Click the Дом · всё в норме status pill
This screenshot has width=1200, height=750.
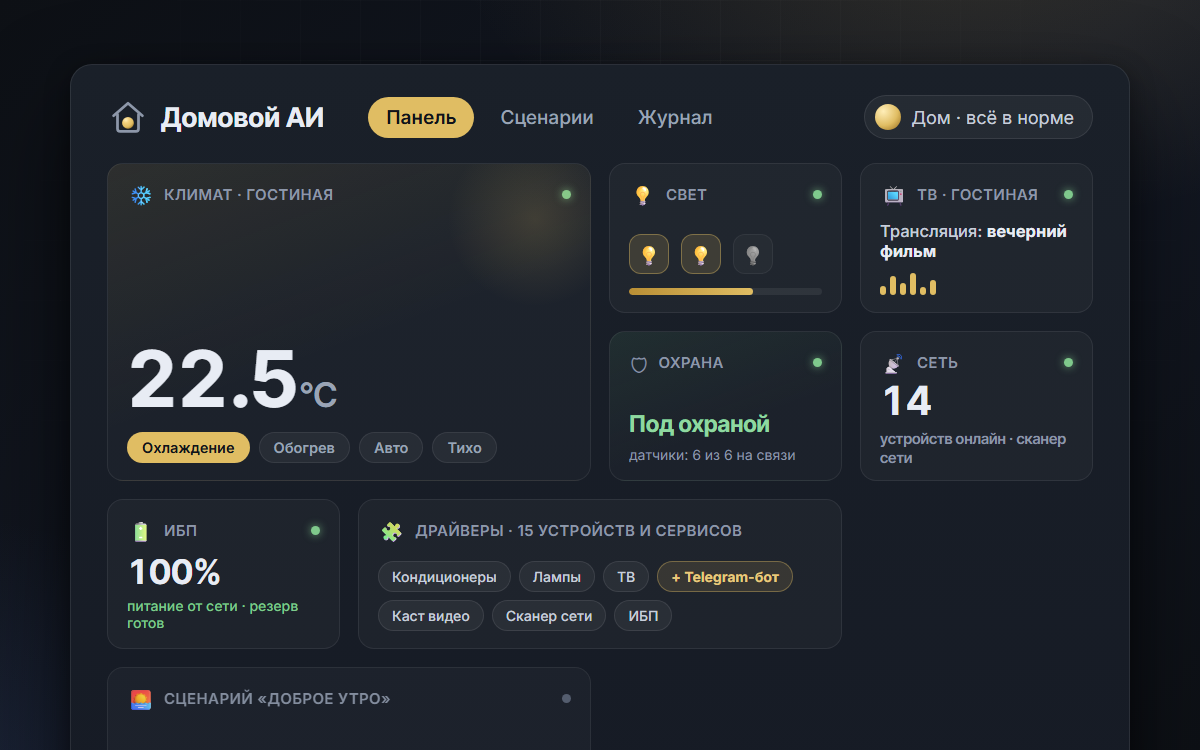(978, 117)
